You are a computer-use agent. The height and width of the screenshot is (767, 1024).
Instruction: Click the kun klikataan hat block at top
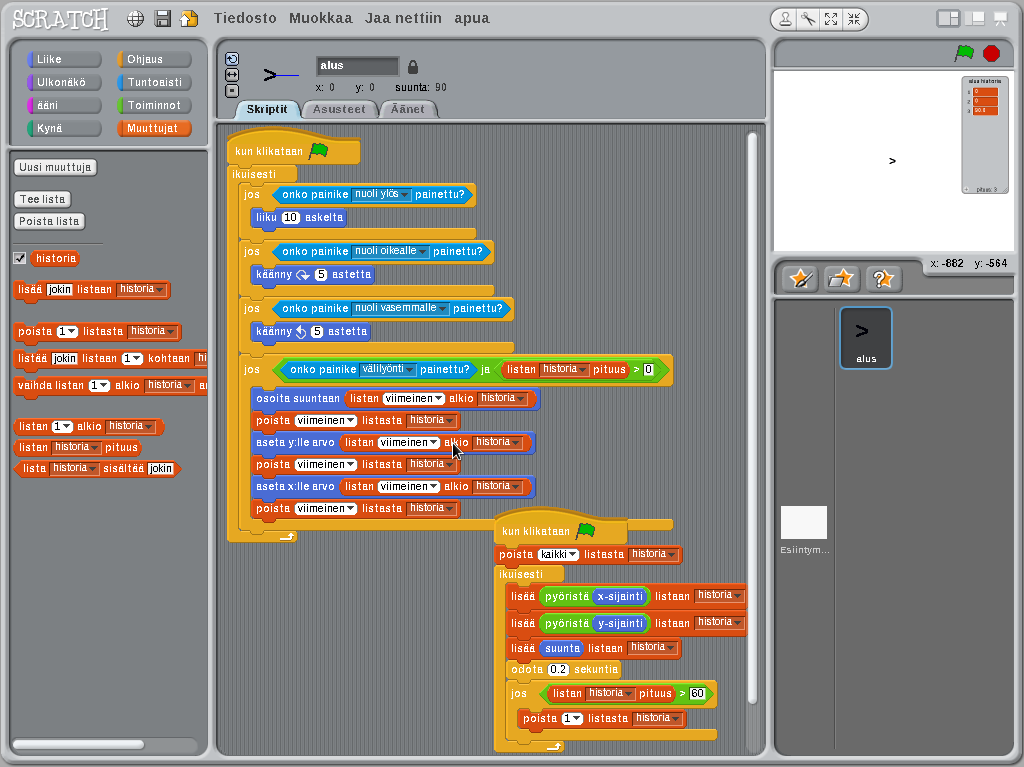(x=293, y=150)
